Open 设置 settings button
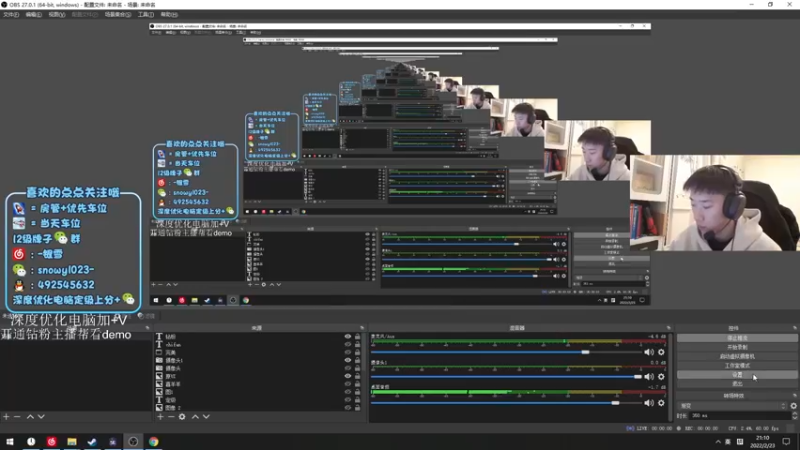 [x=737, y=374]
